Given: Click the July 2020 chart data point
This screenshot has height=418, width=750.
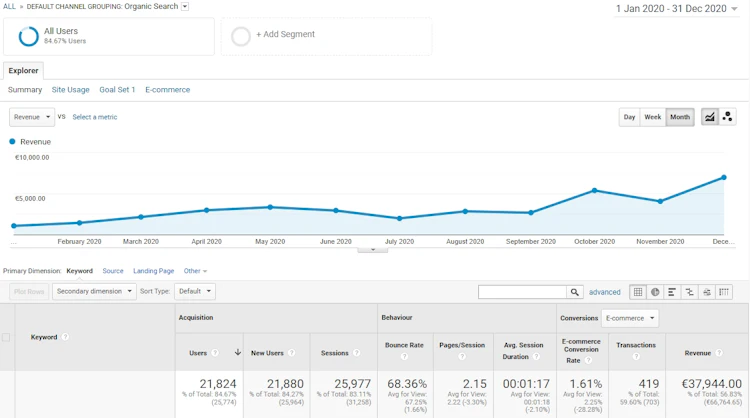Looking at the screenshot, I should click(399, 219).
